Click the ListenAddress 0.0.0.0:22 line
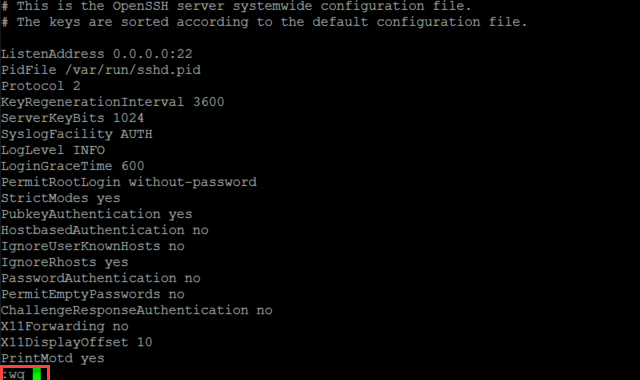This screenshot has width=640, height=380. pyautogui.click(x=96, y=54)
